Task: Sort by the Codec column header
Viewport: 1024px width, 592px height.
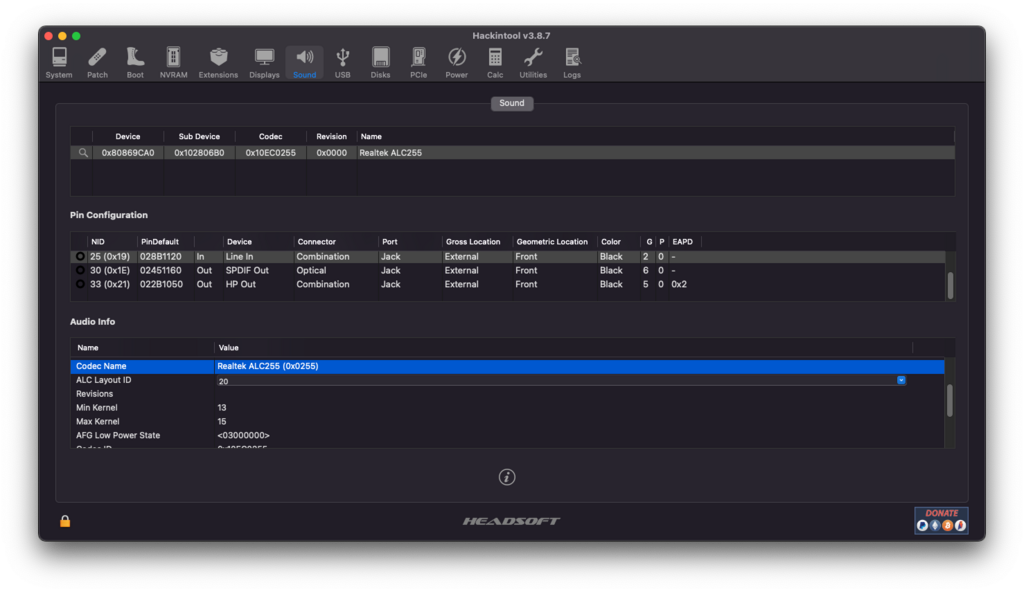Action: pyautogui.click(x=270, y=137)
